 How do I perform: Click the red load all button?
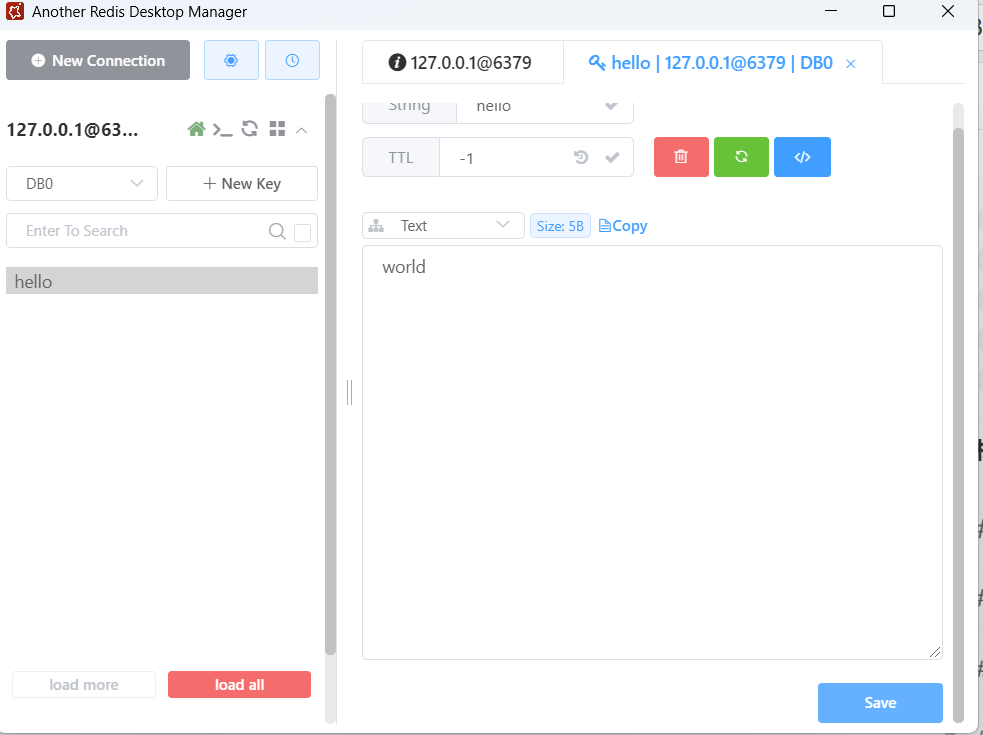tap(239, 685)
